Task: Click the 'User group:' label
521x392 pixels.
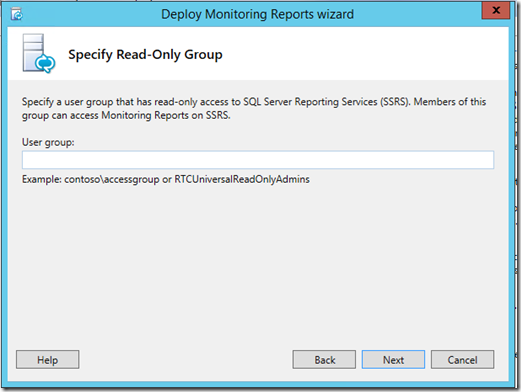Action: pos(48,142)
